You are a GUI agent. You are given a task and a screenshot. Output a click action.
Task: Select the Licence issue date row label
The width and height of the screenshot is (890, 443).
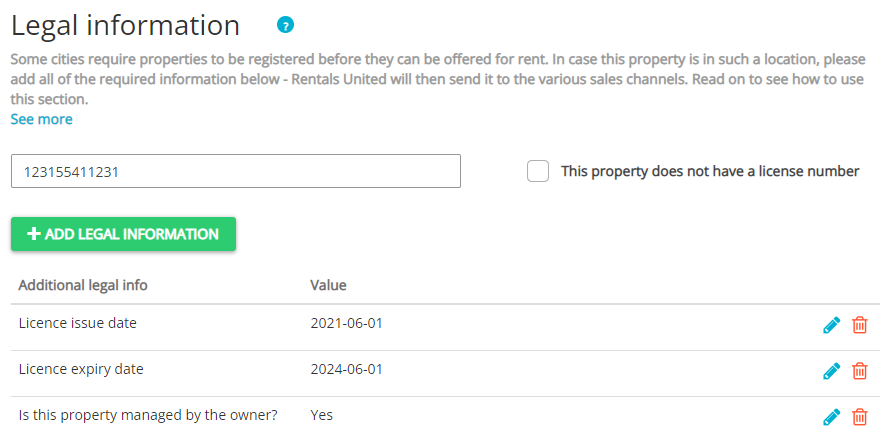pyautogui.click(x=77, y=323)
